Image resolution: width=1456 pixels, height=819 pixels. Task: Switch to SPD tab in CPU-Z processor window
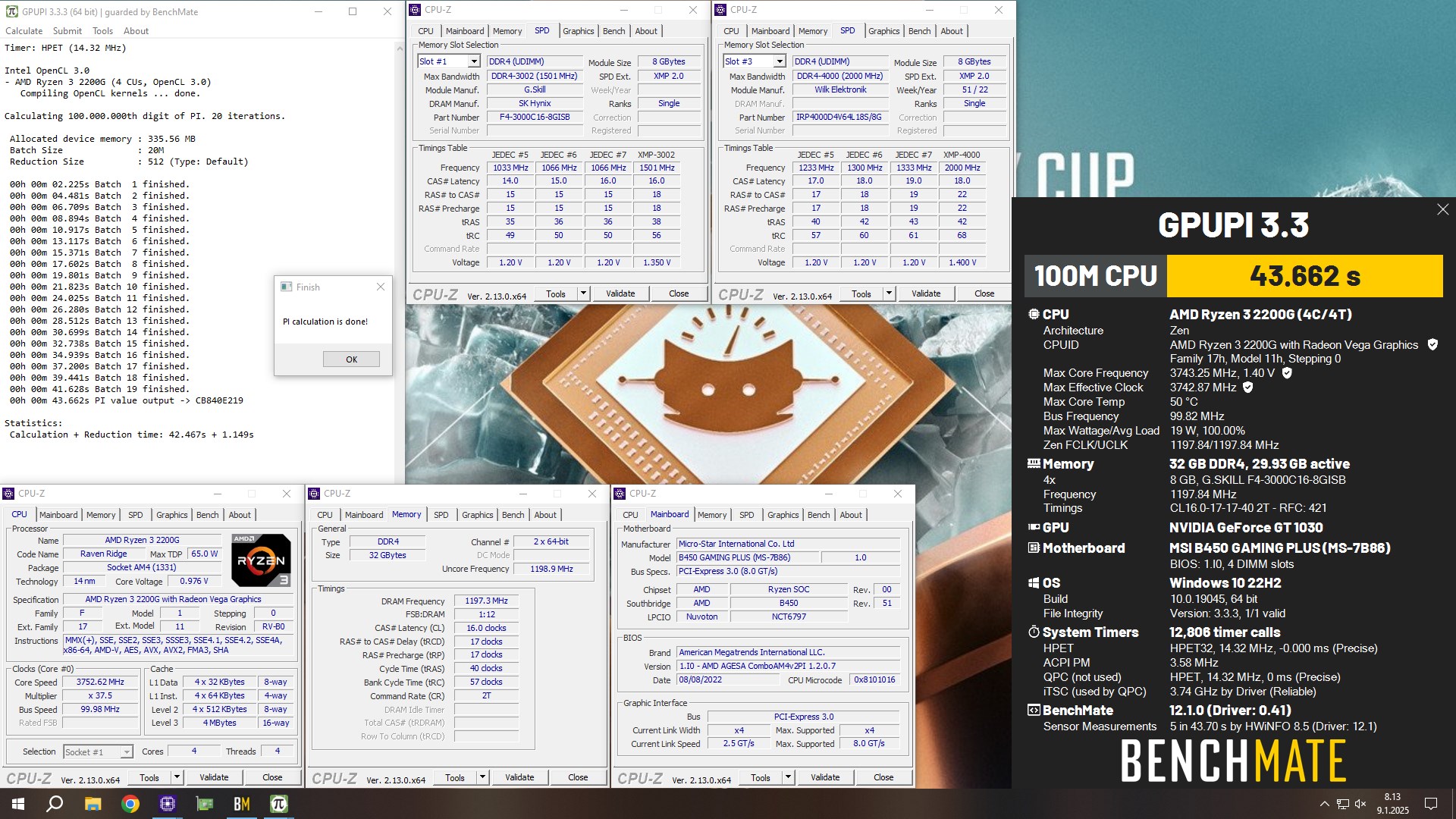point(136,515)
